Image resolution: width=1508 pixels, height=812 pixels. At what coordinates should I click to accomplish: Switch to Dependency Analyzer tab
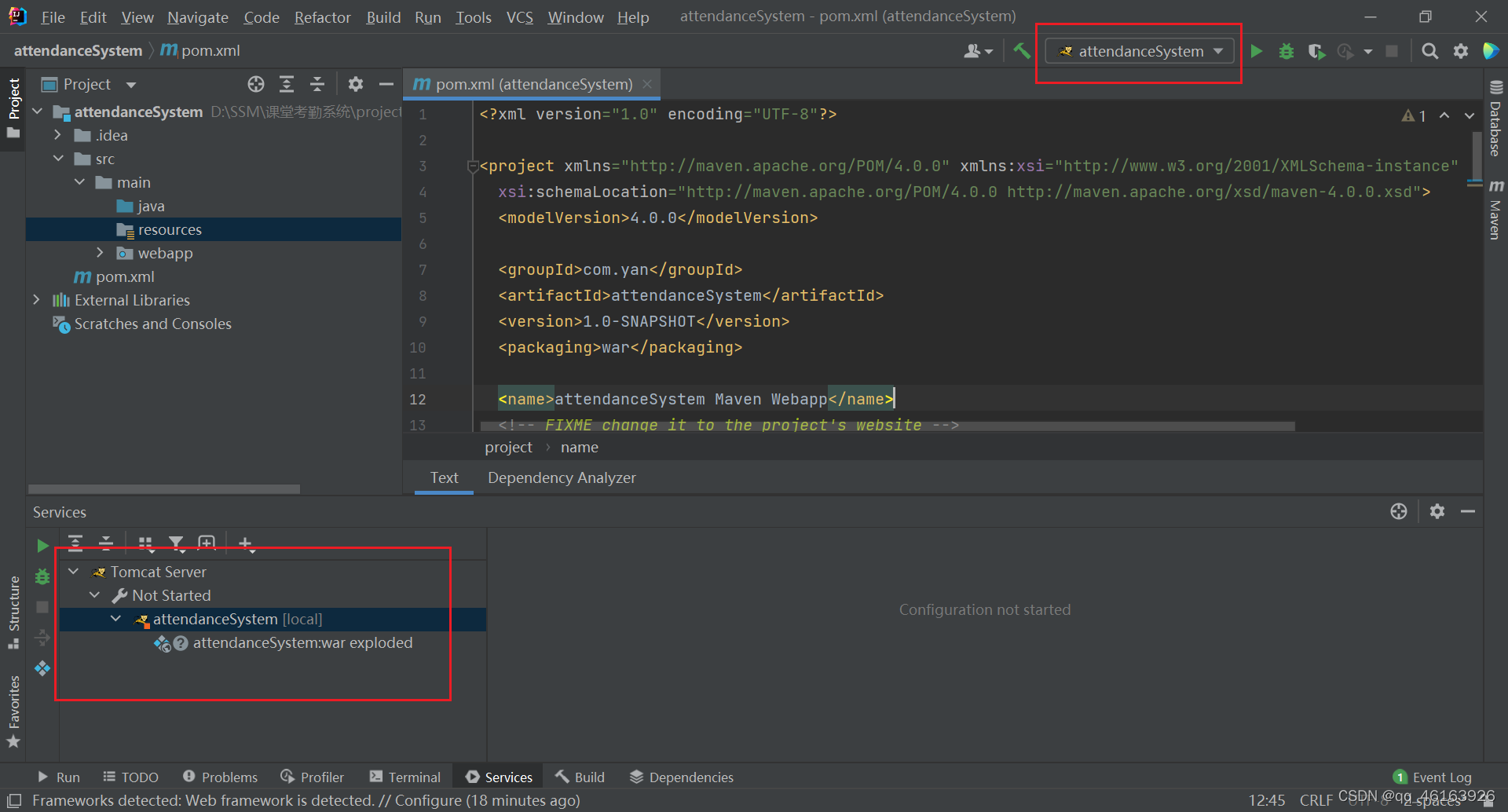[x=562, y=477]
